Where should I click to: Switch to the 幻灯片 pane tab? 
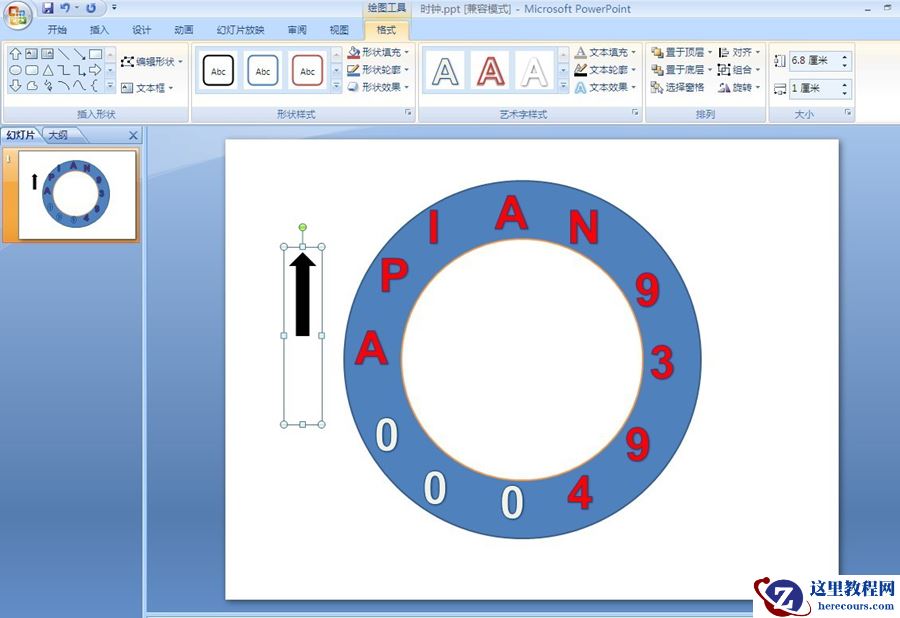21,135
